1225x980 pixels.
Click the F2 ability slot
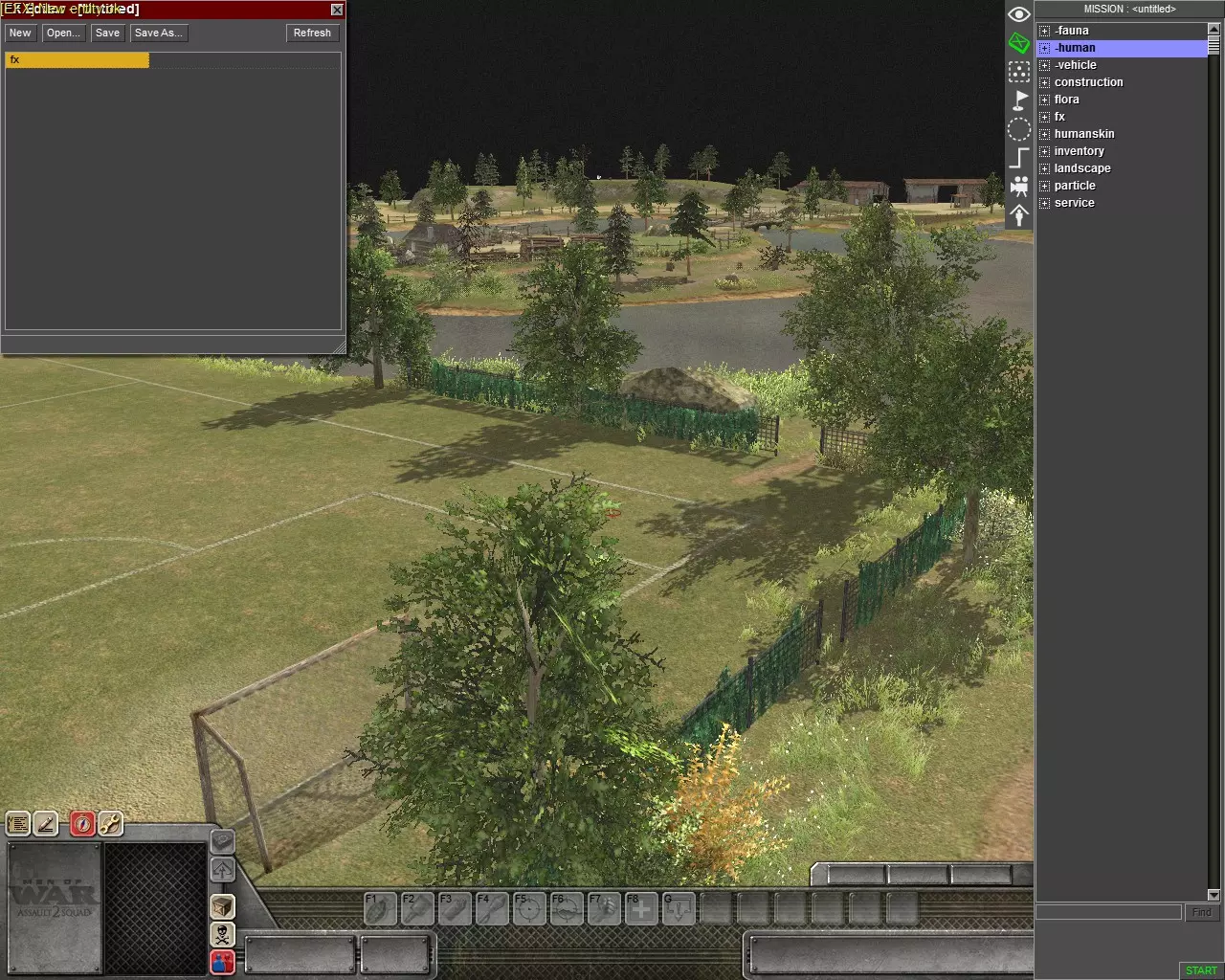point(417,908)
